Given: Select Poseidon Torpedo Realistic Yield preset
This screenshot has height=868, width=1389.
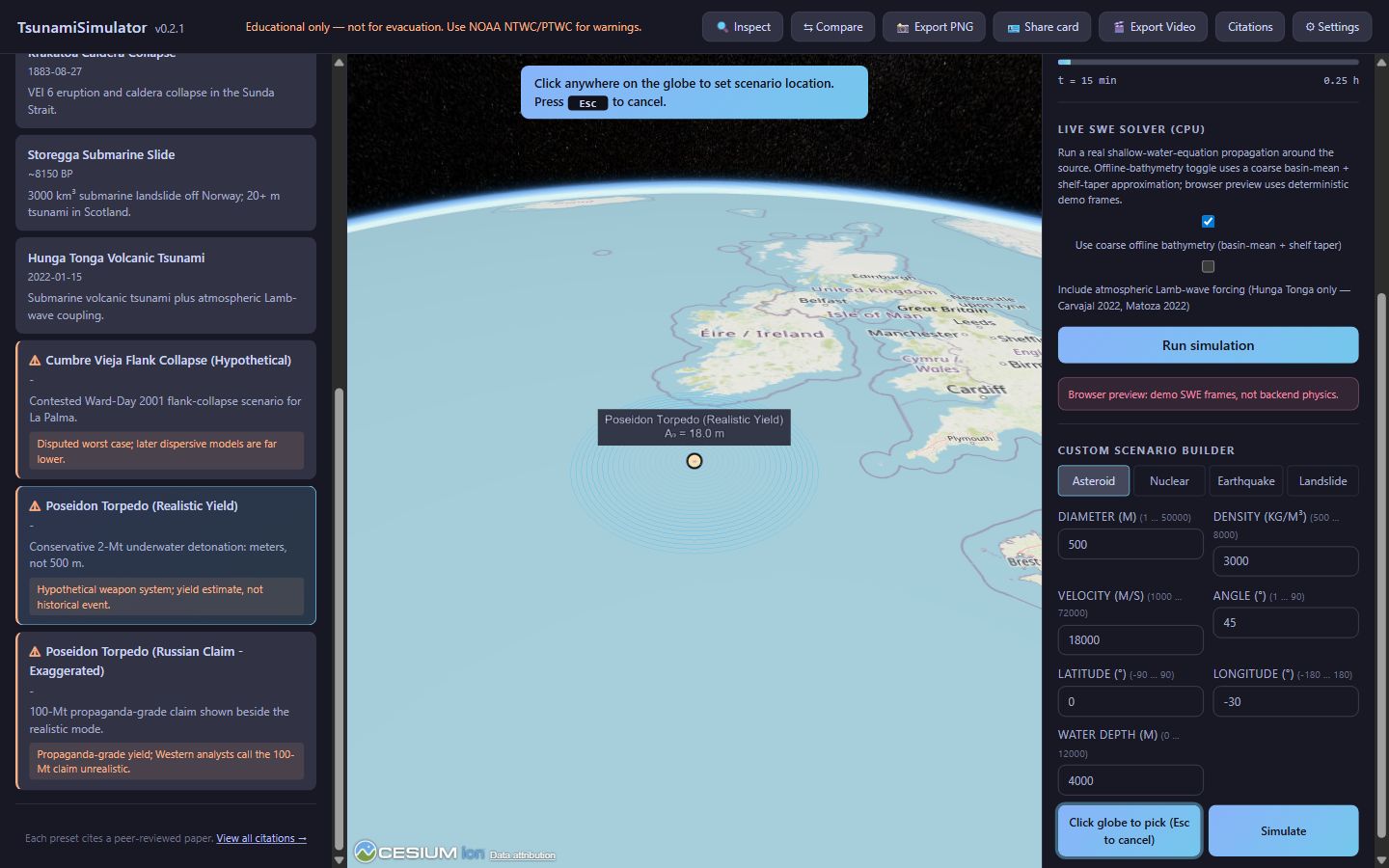Looking at the screenshot, I should click(166, 556).
